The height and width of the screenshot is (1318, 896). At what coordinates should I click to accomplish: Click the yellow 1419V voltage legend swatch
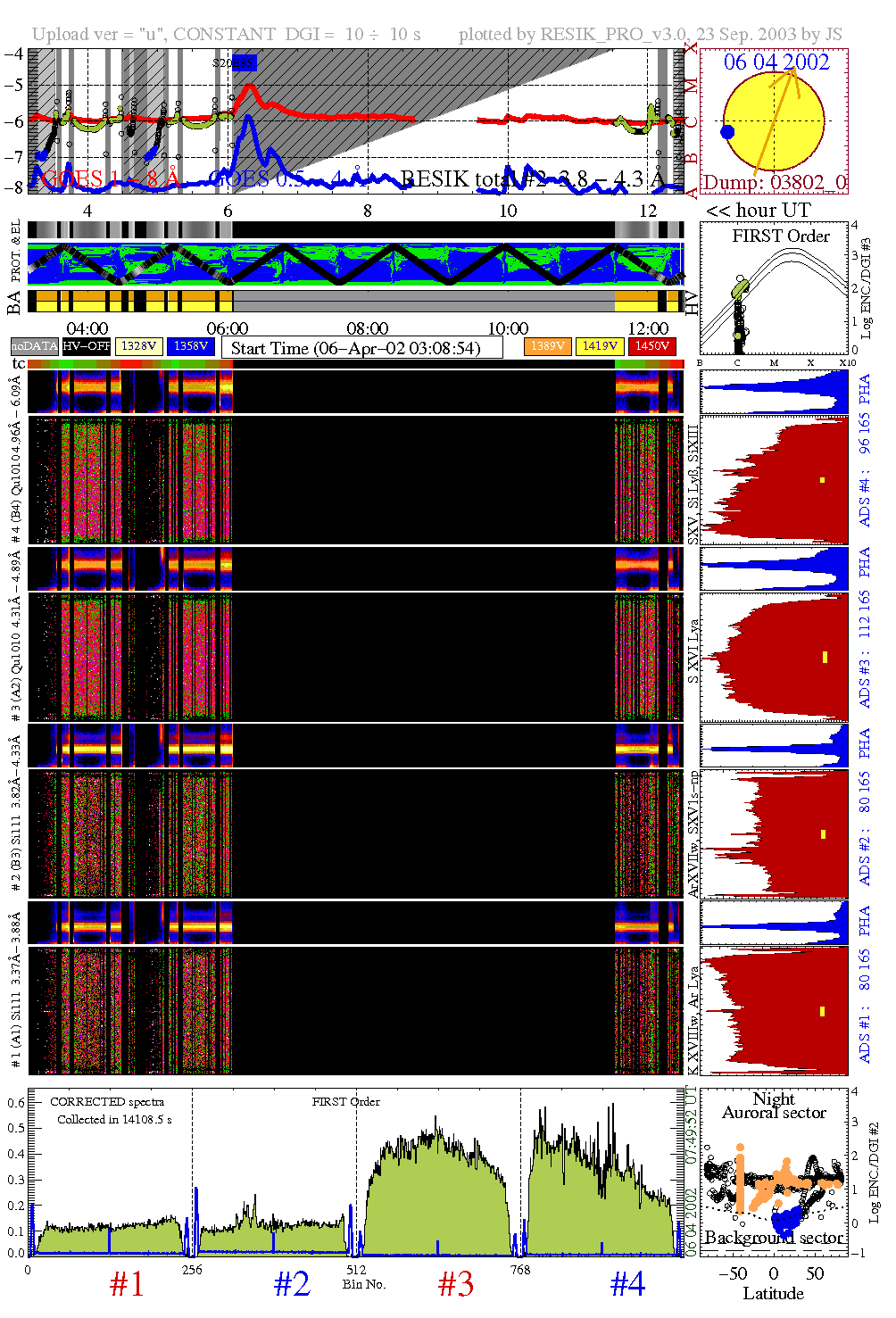[x=600, y=346]
